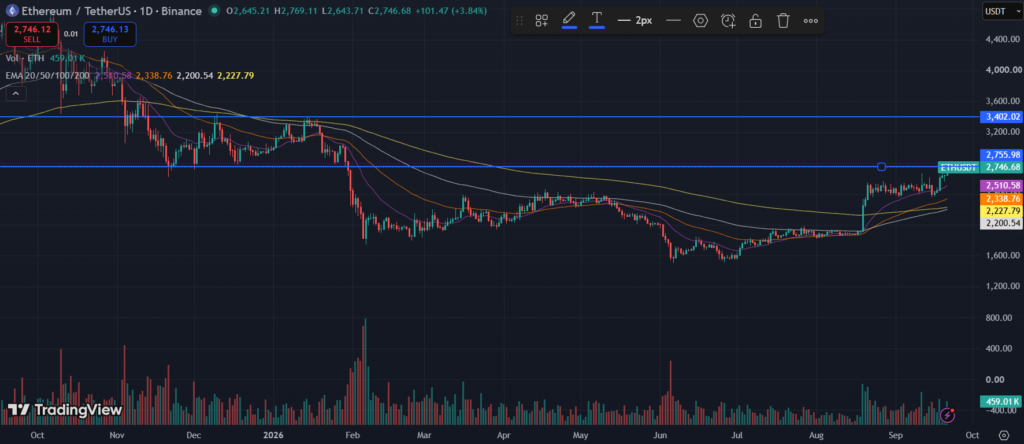This screenshot has height=444, width=1024.
Task: Click the 2026 label on the time axis
Action: point(275,434)
